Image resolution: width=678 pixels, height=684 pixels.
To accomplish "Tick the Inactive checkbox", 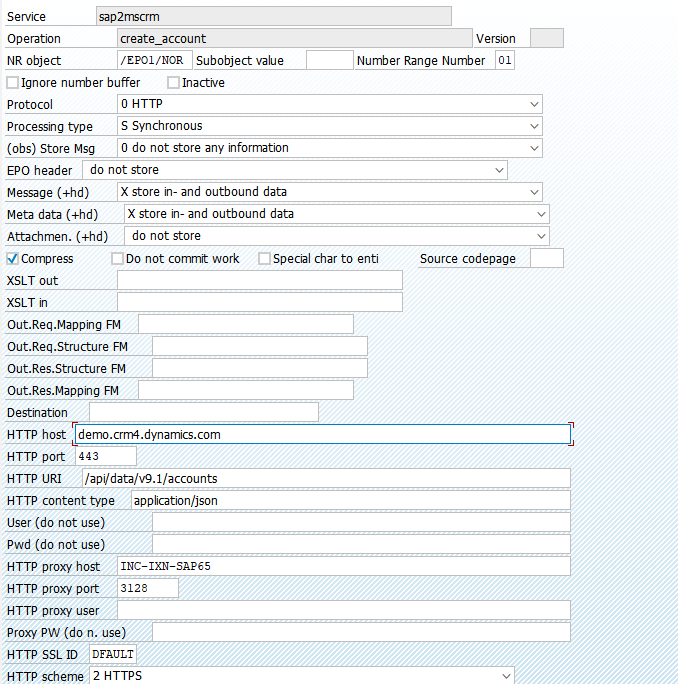I will [173, 82].
